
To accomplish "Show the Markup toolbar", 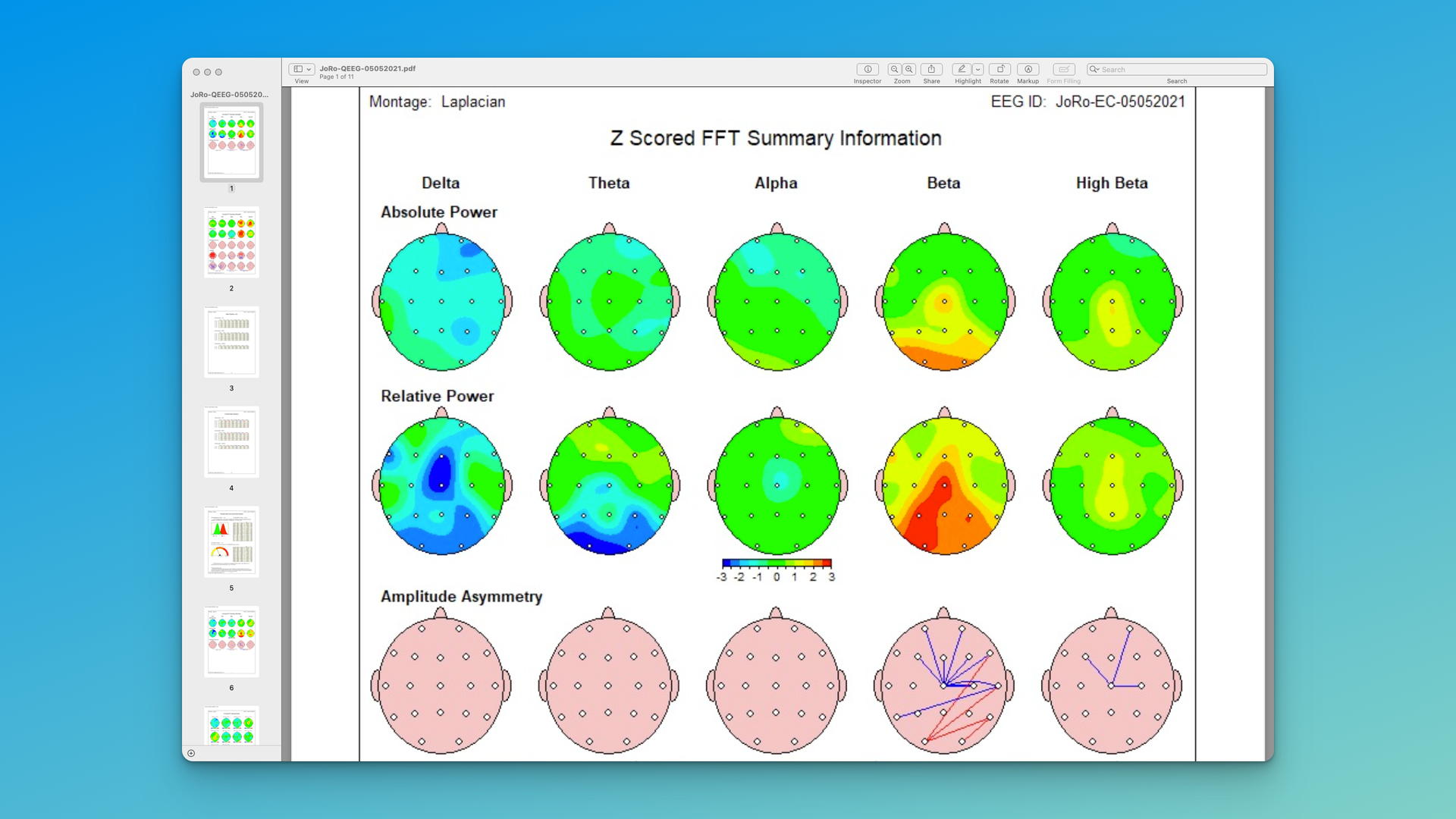I will click(x=1028, y=69).
